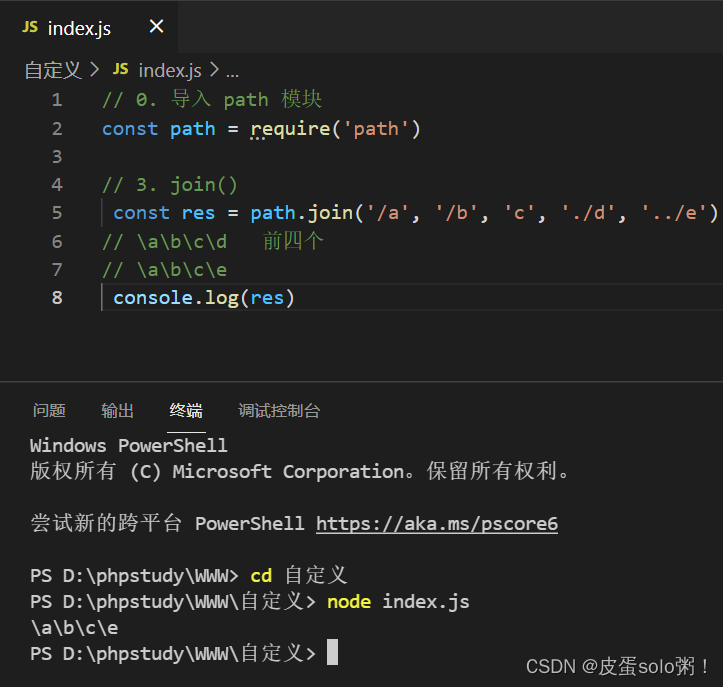Open the 自定义 folder breadcrumb
This screenshot has width=723, height=687.
pyautogui.click(x=53, y=70)
